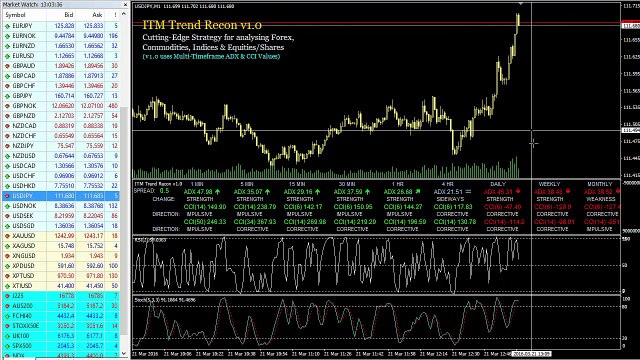640x360 pixels.
Task: Click the GBPJPY bid value 160.714
Action: tap(64, 96)
